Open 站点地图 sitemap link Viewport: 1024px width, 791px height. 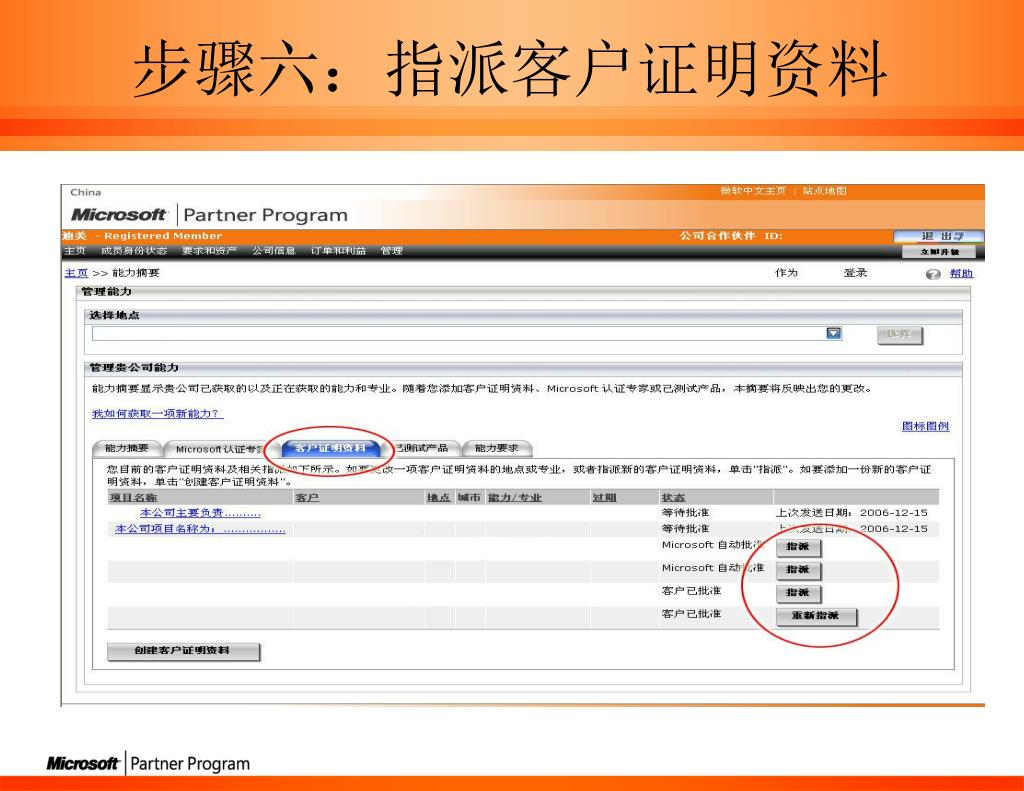click(824, 191)
